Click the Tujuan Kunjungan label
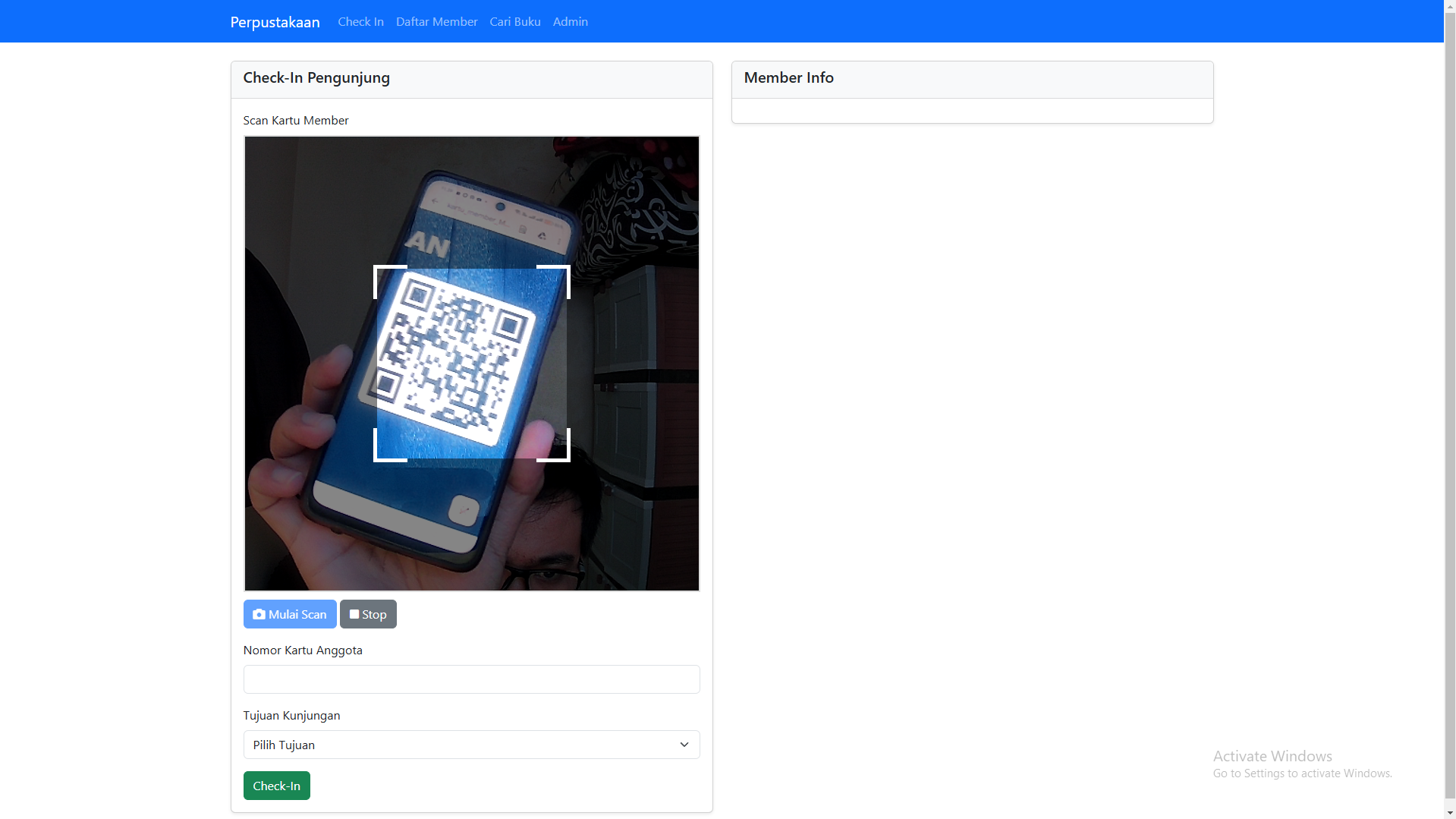Screen dimensions: 1456x819 [x=291, y=716]
